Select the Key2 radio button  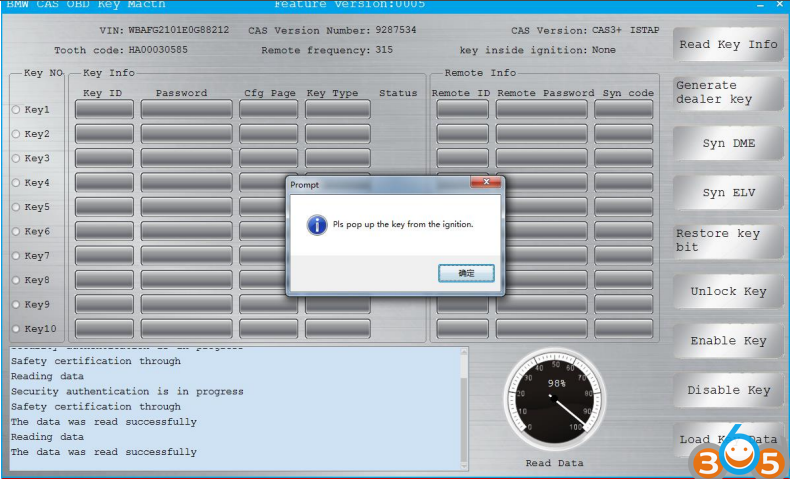click(x=16, y=134)
